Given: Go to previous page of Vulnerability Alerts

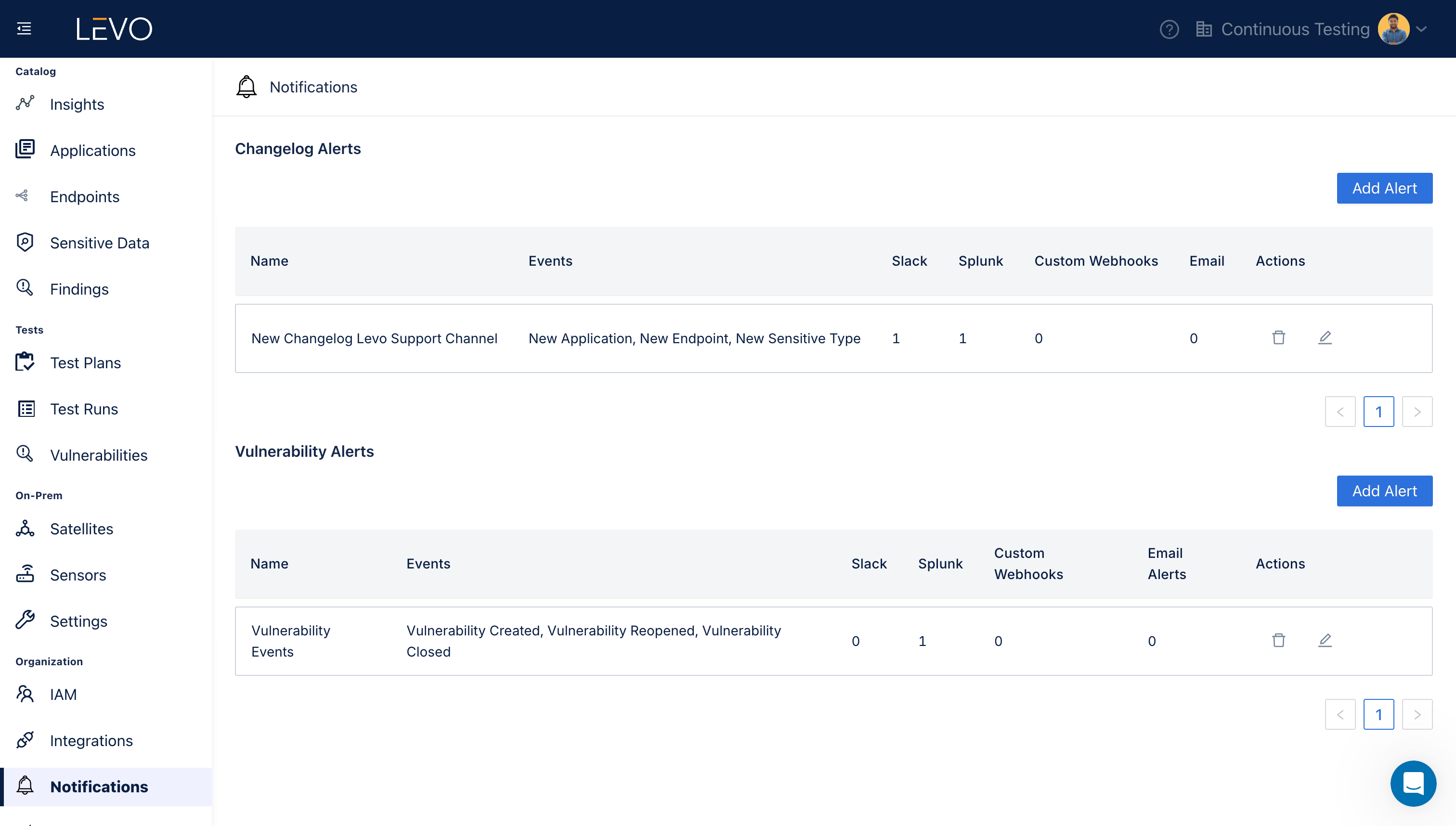Looking at the screenshot, I should 1340,715.
